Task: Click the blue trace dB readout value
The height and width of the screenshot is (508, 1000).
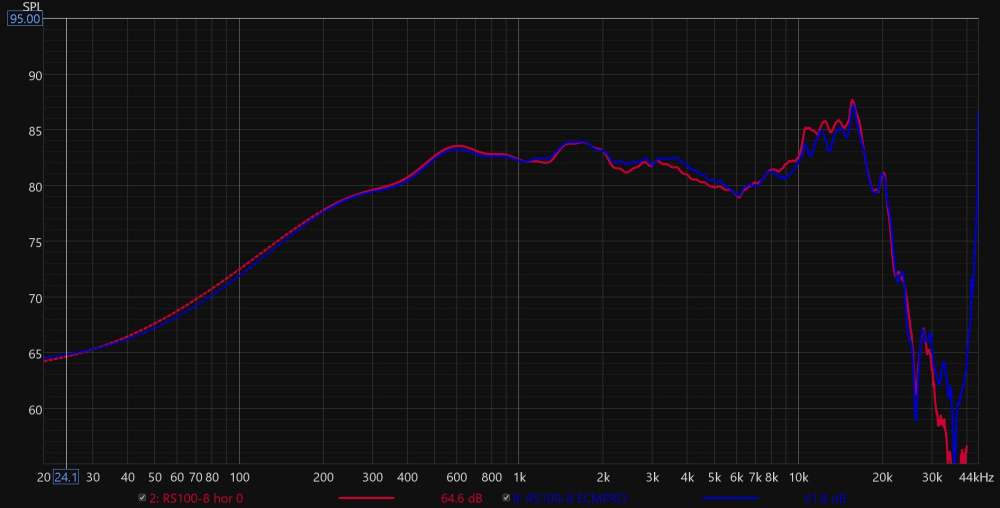Action: coord(825,497)
